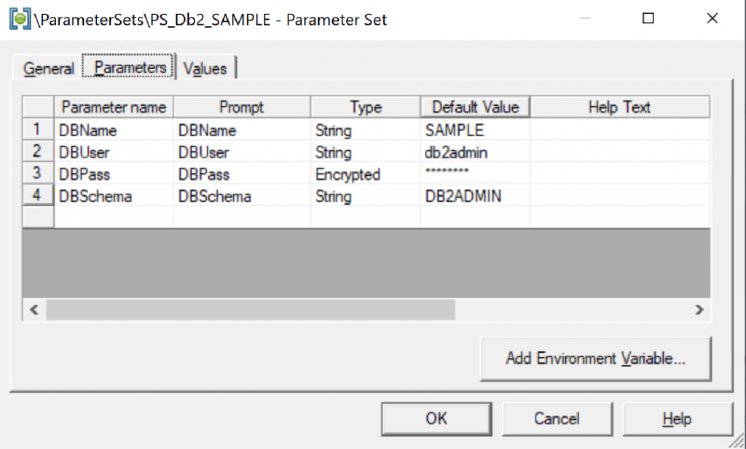Click the Cancel button
Screen dimensions: 746x449
point(557,419)
